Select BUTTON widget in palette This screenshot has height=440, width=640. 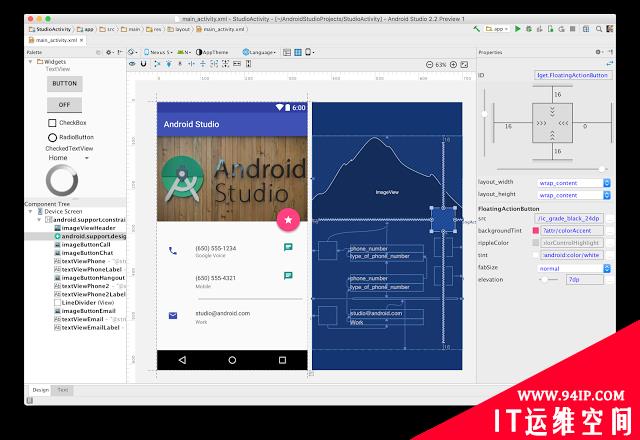coord(64,84)
